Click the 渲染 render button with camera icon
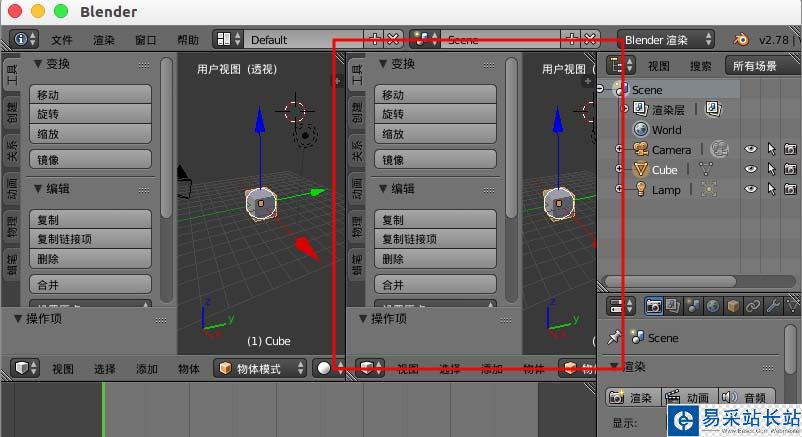The width and height of the screenshot is (802, 437). (633, 398)
